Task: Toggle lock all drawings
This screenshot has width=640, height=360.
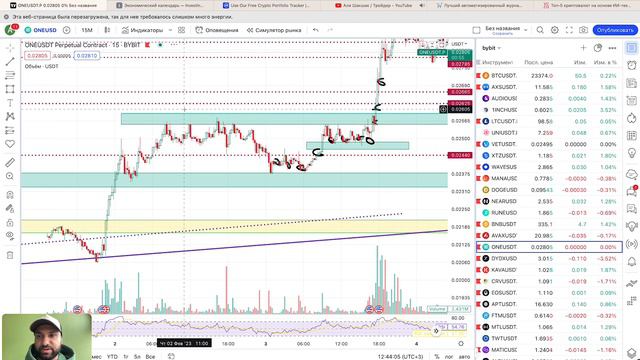Action: click(x=10, y=222)
